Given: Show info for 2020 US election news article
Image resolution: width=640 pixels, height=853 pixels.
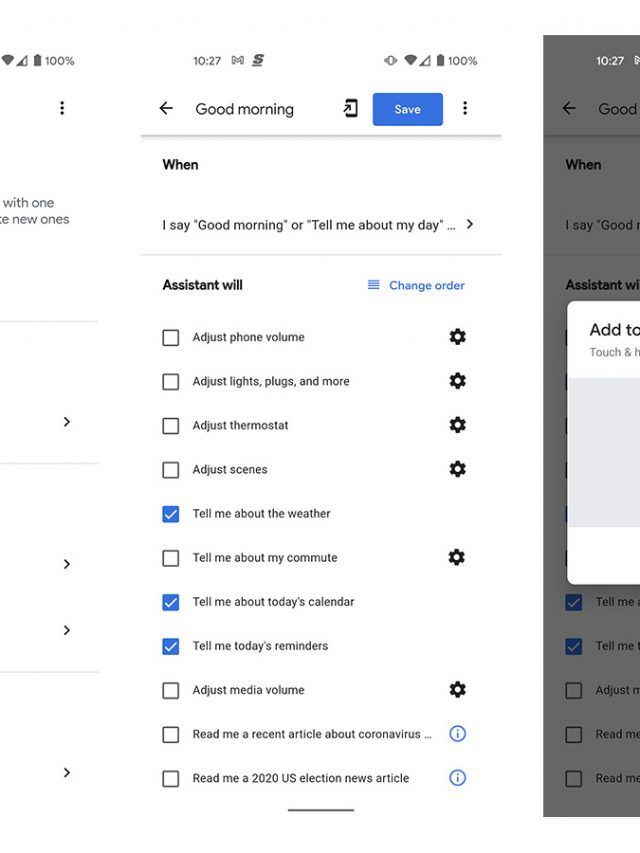Looking at the screenshot, I should [457, 778].
